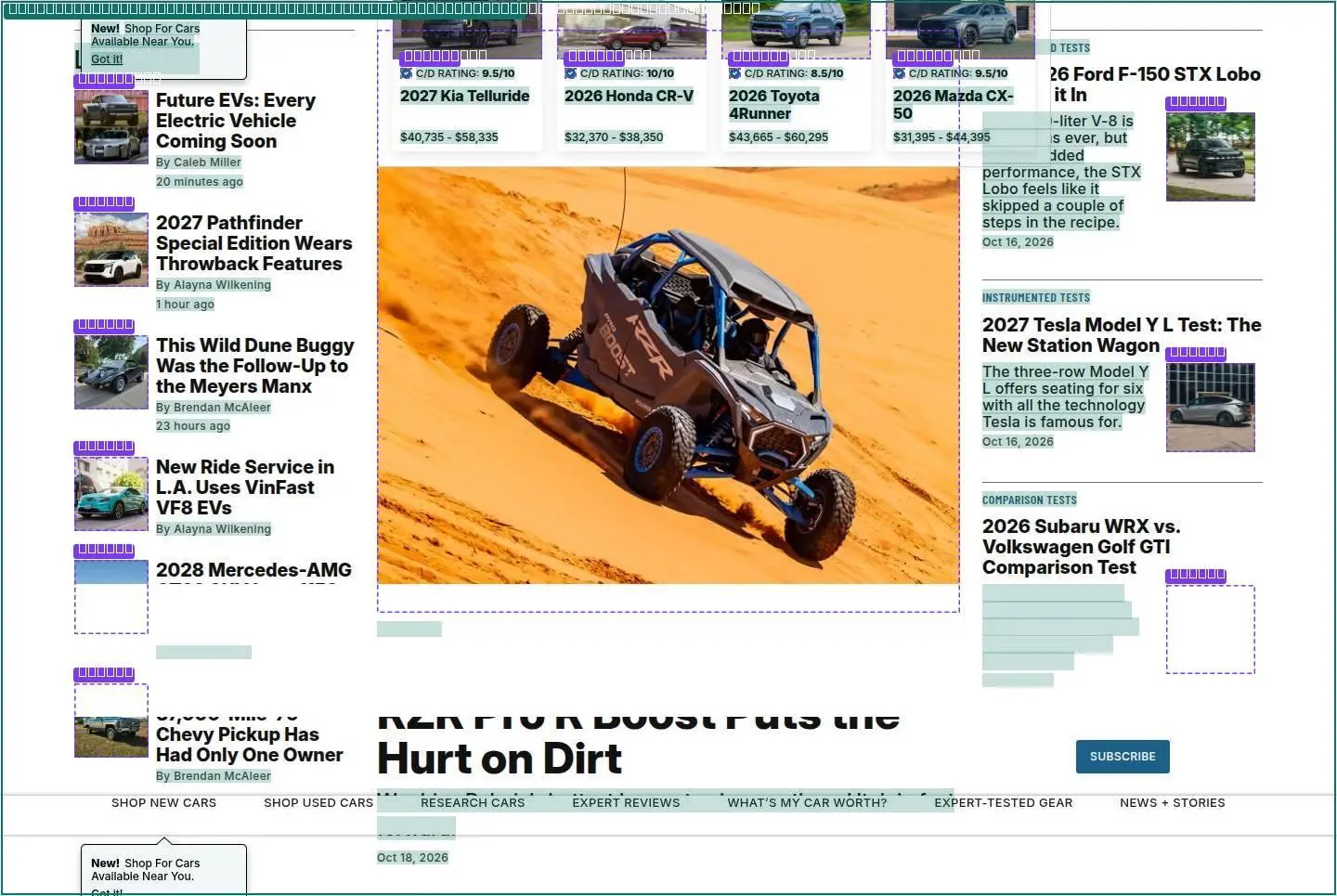Click Brendan McAleer byline under the Chevy Pickup story
This screenshot has width=1337, height=896.
click(x=214, y=776)
